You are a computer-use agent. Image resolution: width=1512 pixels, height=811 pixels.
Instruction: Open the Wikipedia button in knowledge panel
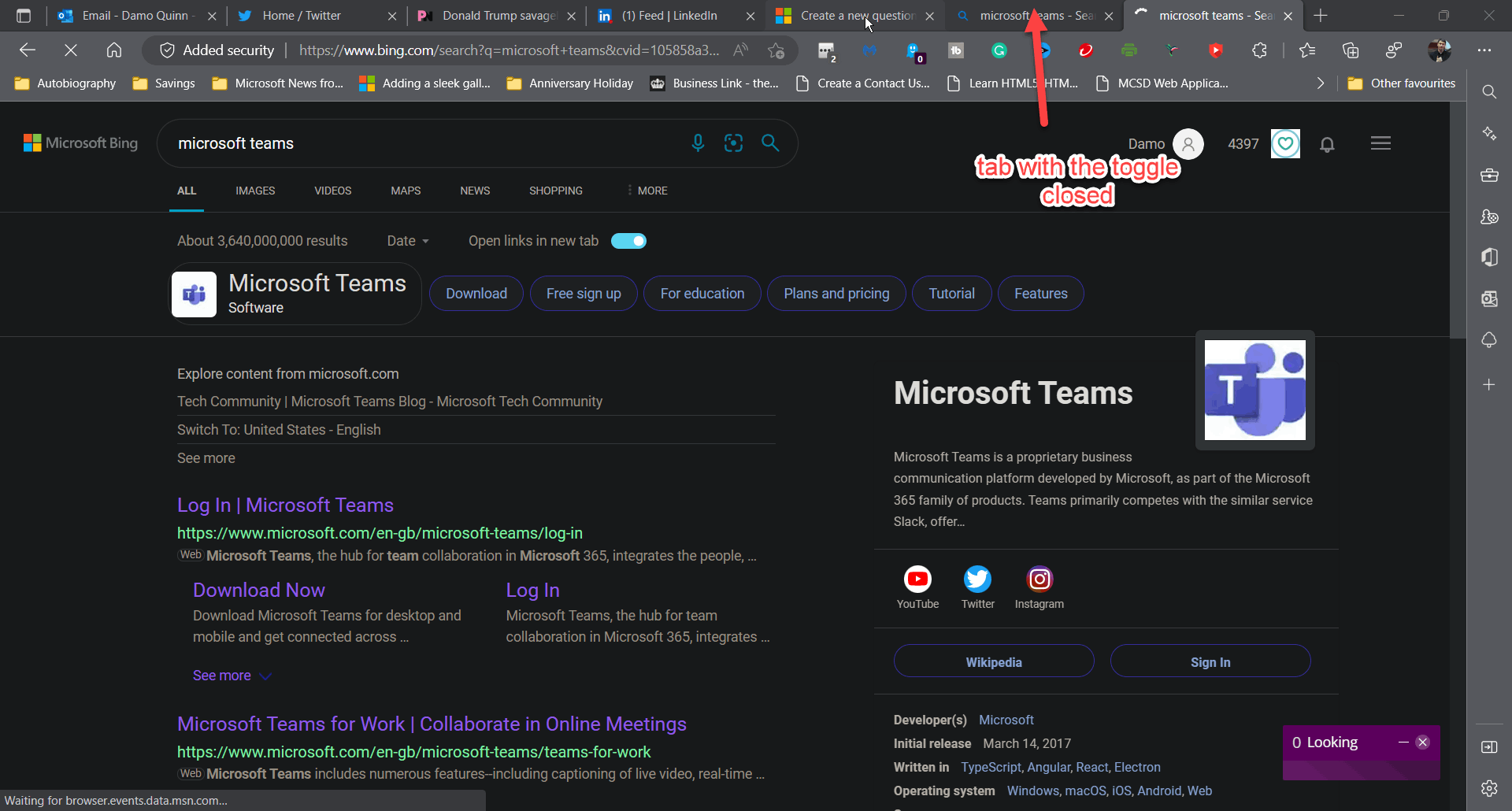pyautogui.click(x=994, y=661)
